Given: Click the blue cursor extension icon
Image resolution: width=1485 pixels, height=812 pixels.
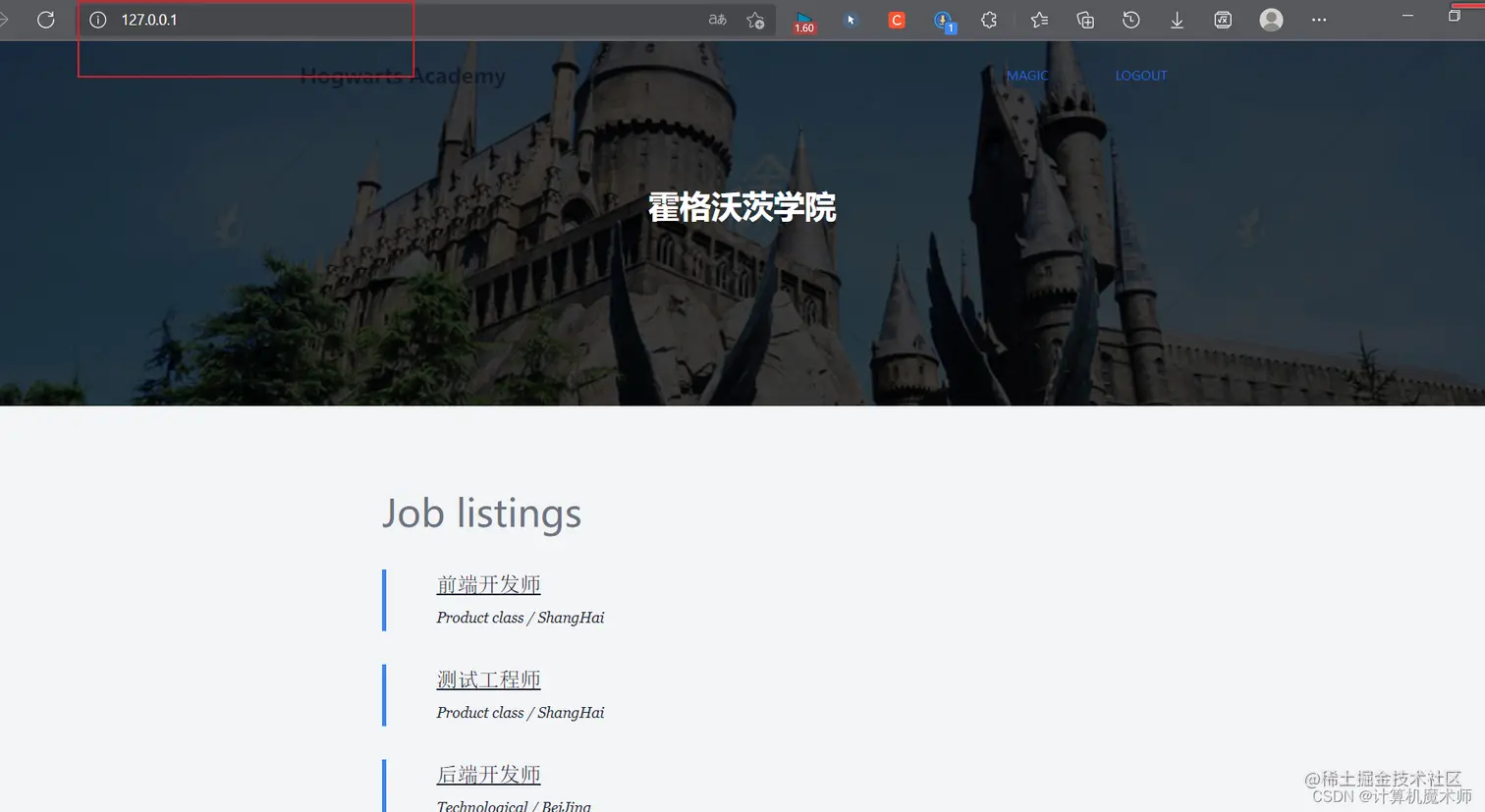Looking at the screenshot, I should (x=851, y=20).
